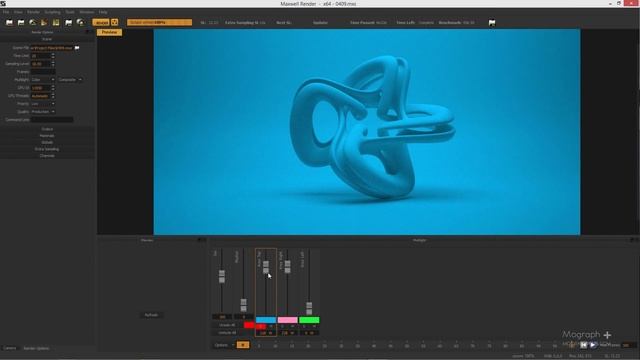The height and width of the screenshot is (360, 640).
Task: Click the fourth toolbar icon, the orange one
Action: [x=44, y=22]
